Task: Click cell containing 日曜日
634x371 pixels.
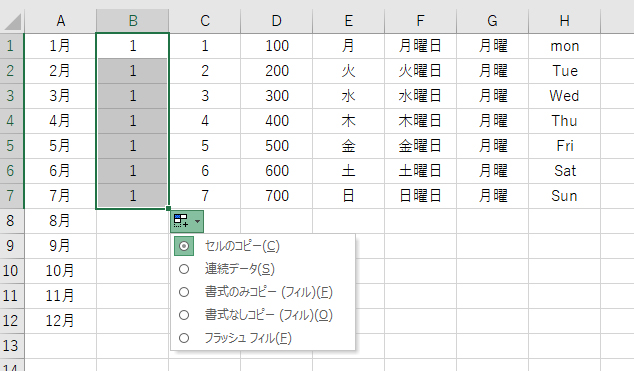Action: pyautogui.click(x=421, y=196)
